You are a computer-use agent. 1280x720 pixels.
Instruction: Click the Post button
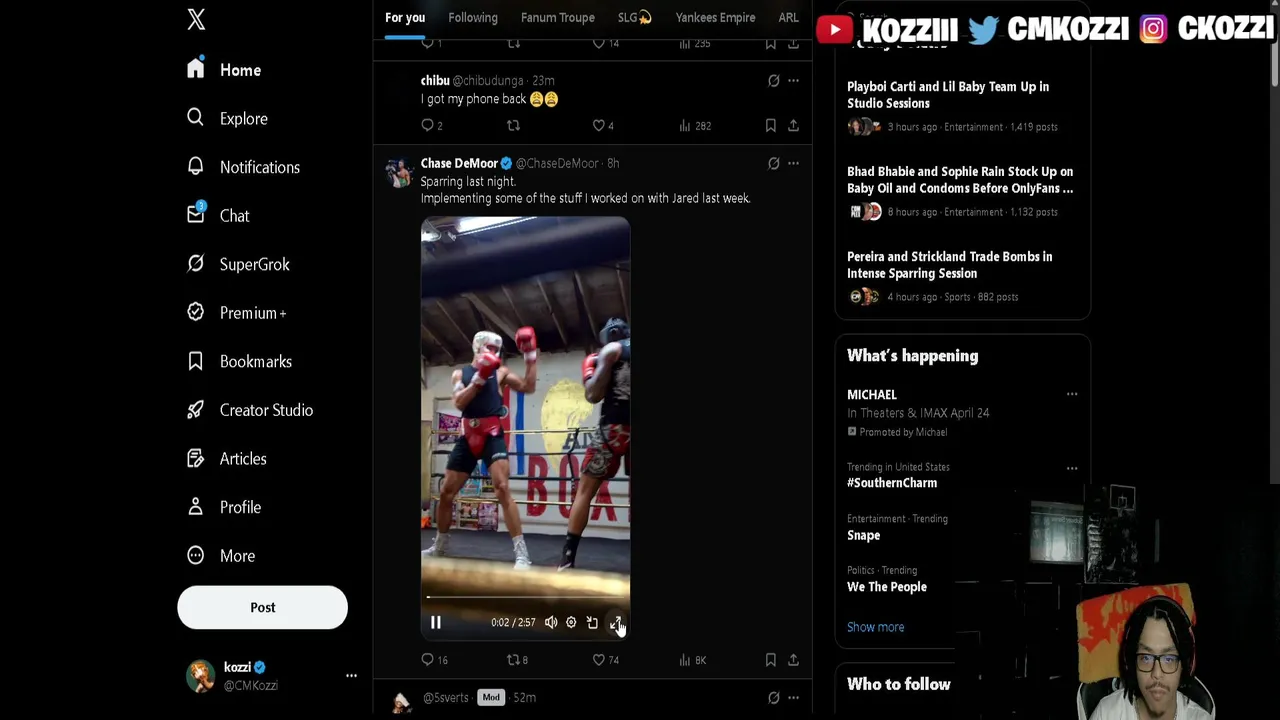pyautogui.click(x=262, y=607)
